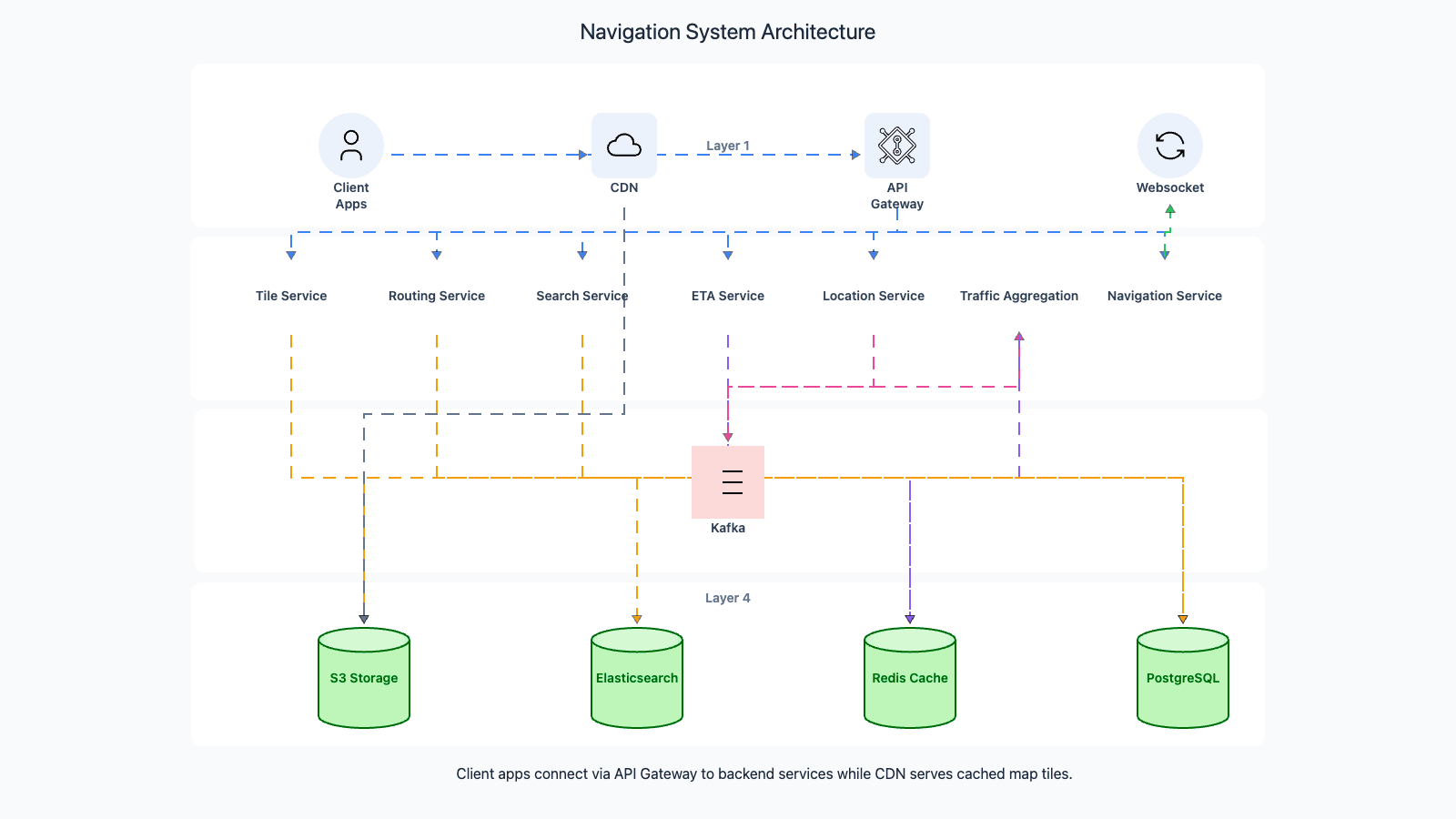Click the Routing Service node label
This screenshot has height=819, width=1456.
click(437, 296)
